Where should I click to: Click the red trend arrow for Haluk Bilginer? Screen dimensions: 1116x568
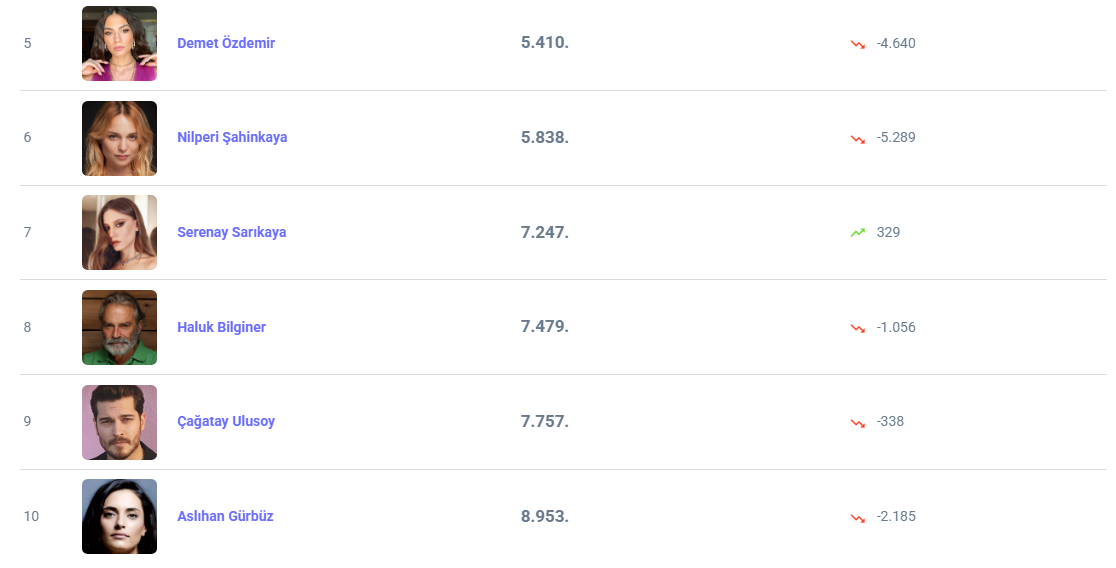(x=857, y=328)
